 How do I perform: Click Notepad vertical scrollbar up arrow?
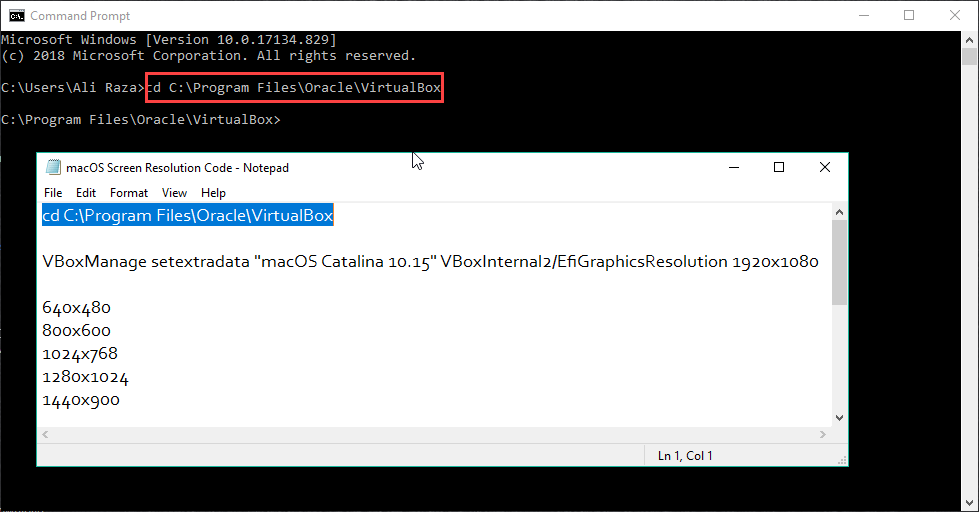[839, 211]
